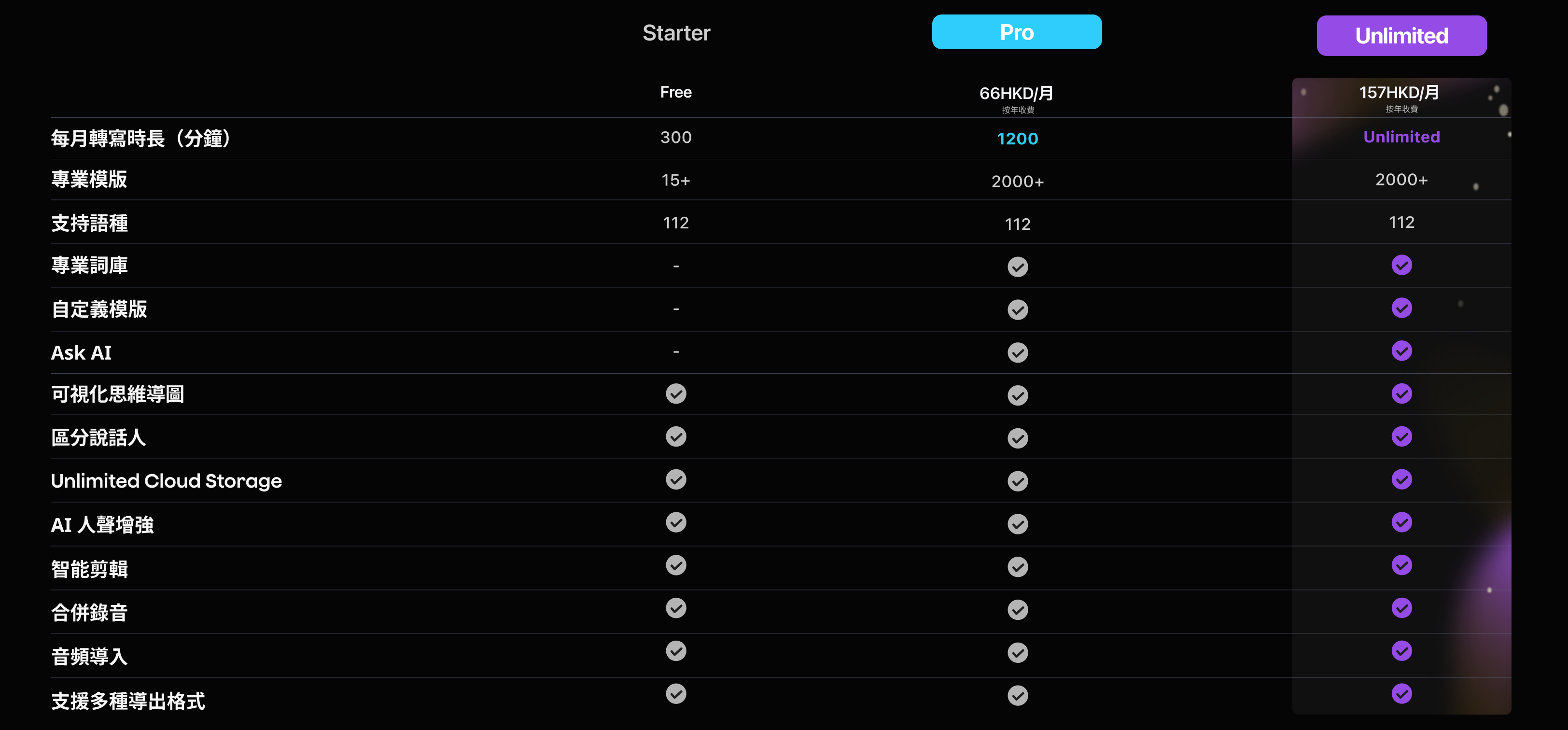This screenshot has height=730, width=1568.
Task: Click Pro checkmark for 專業詞庫 row
Action: [1017, 267]
